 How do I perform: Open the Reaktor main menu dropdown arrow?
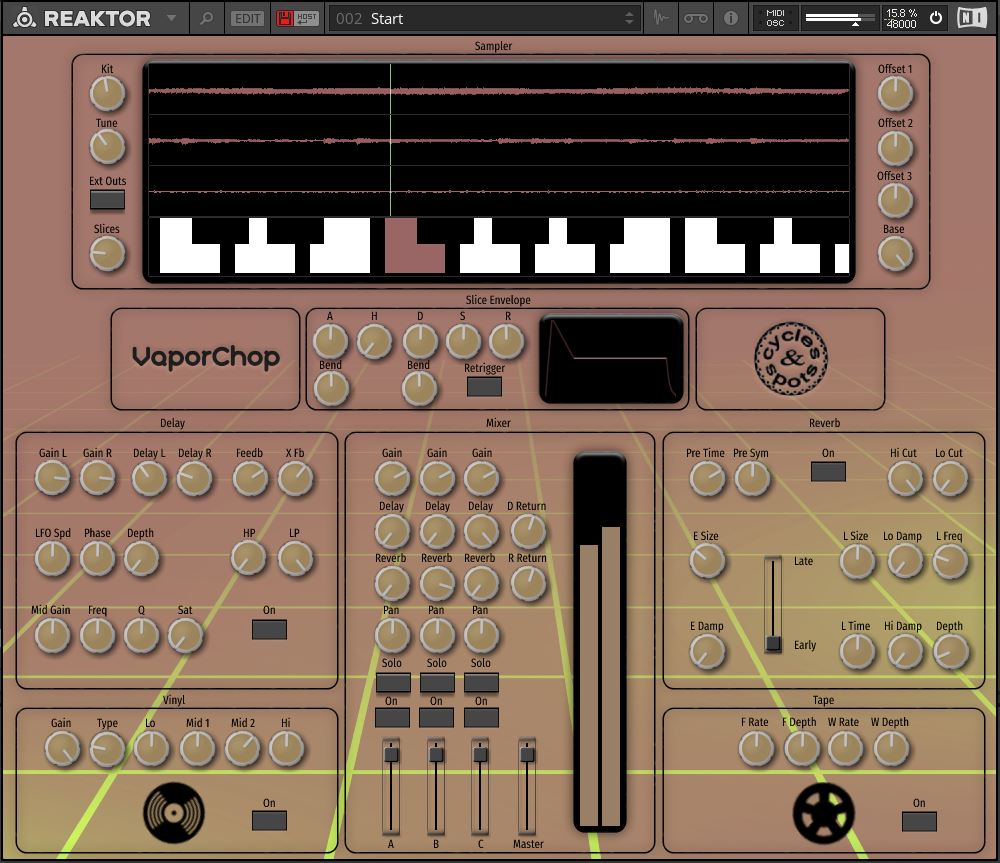coord(172,18)
